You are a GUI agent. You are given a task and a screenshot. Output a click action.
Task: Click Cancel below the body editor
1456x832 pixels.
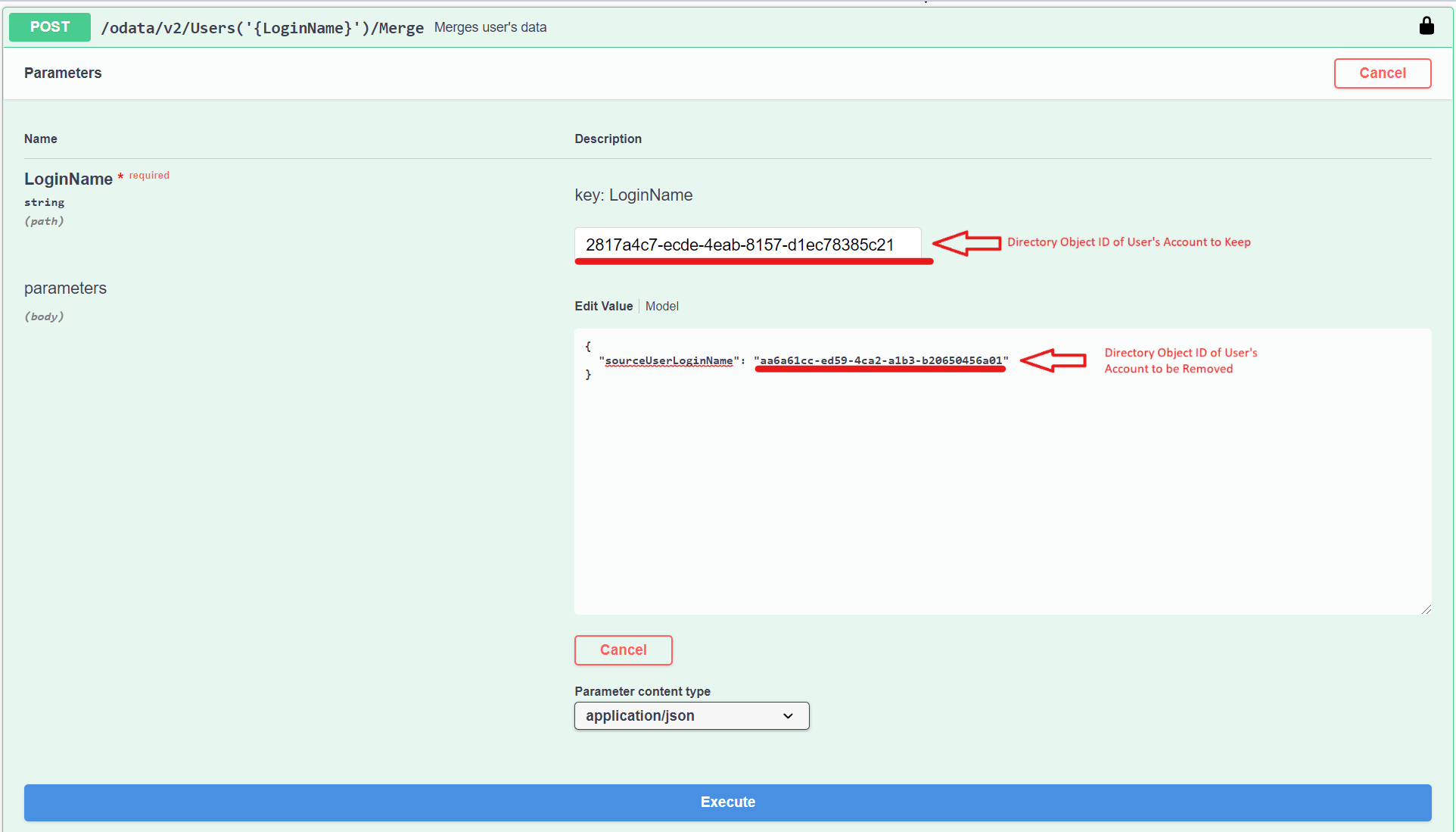point(623,650)
